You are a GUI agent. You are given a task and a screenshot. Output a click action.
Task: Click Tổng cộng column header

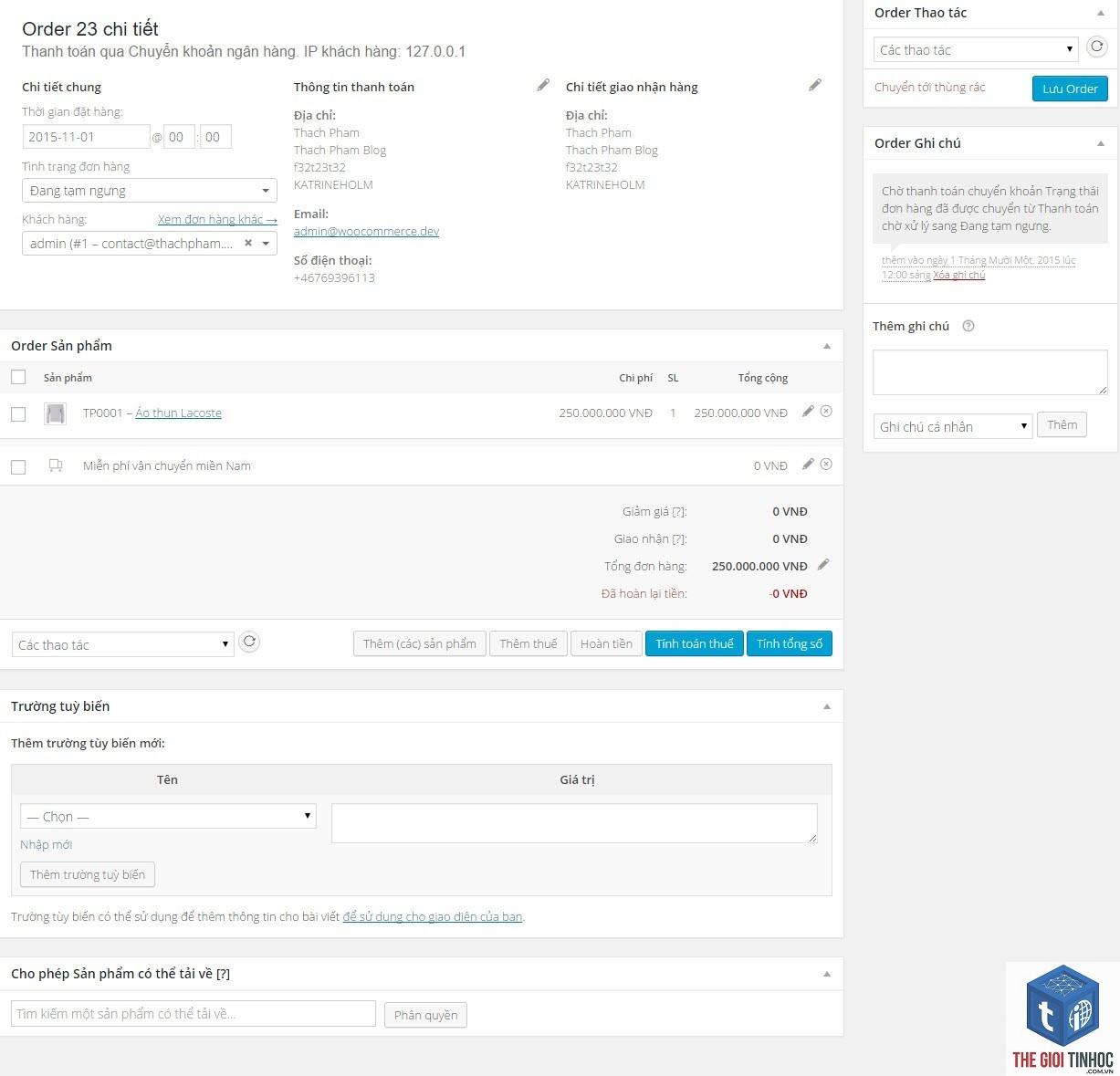tap(763, 377)
